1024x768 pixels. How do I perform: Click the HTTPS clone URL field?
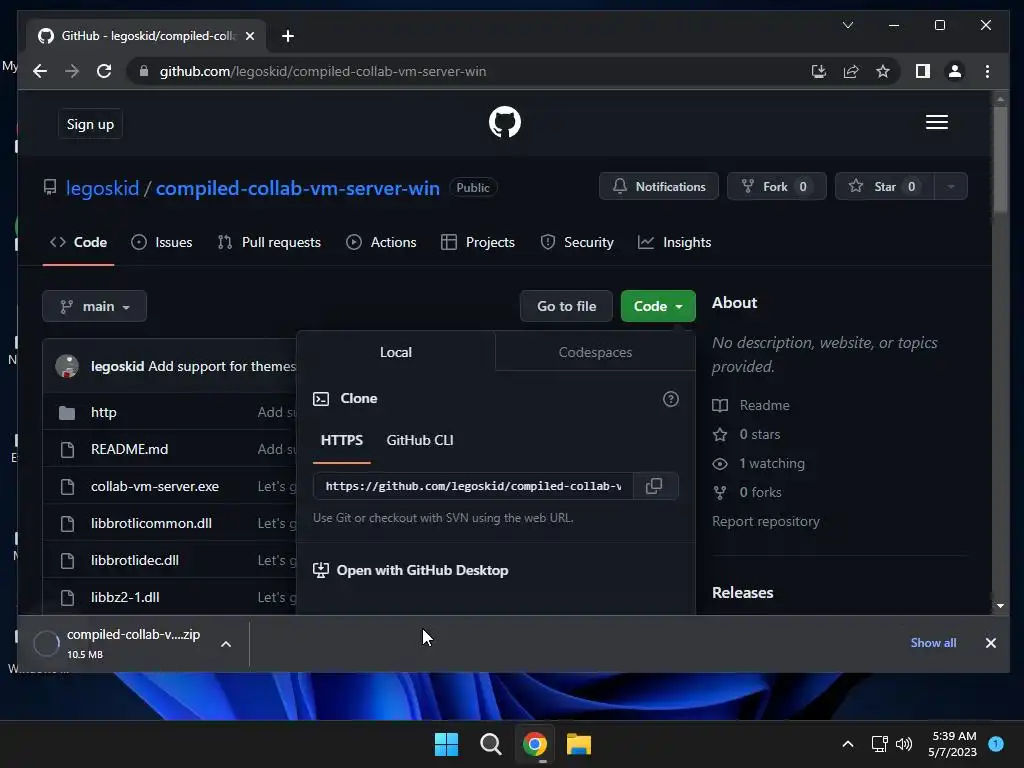473,486
